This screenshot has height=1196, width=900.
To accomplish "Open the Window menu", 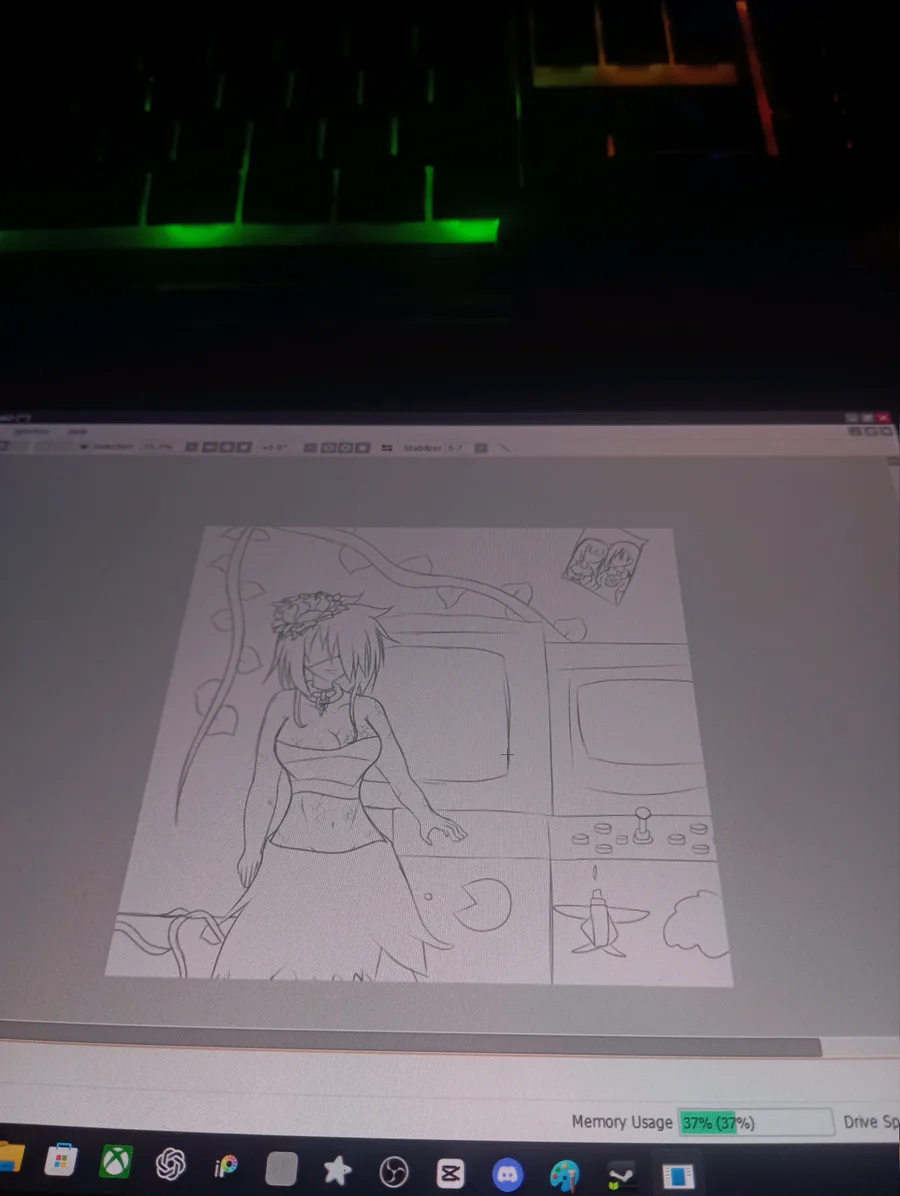I will click(32, 432).
